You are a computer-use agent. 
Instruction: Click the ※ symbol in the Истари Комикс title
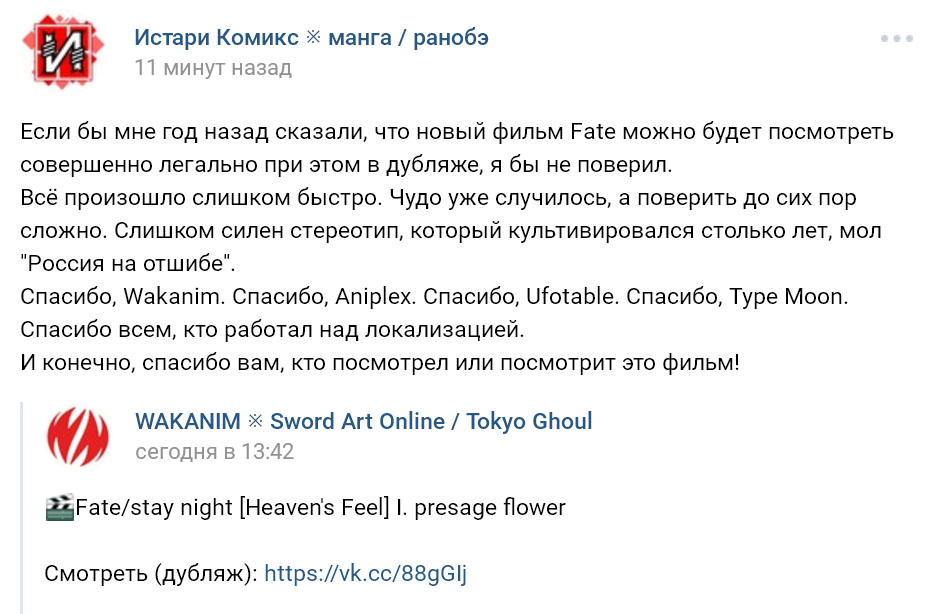tap(314, 37)
